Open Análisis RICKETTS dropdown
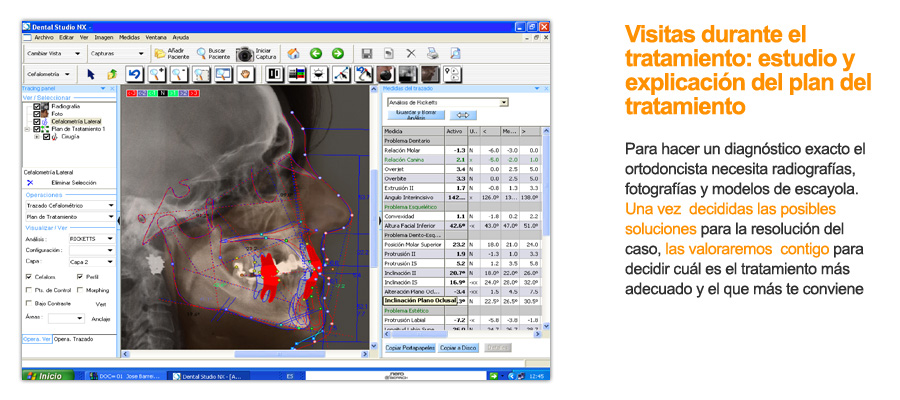 91,238
